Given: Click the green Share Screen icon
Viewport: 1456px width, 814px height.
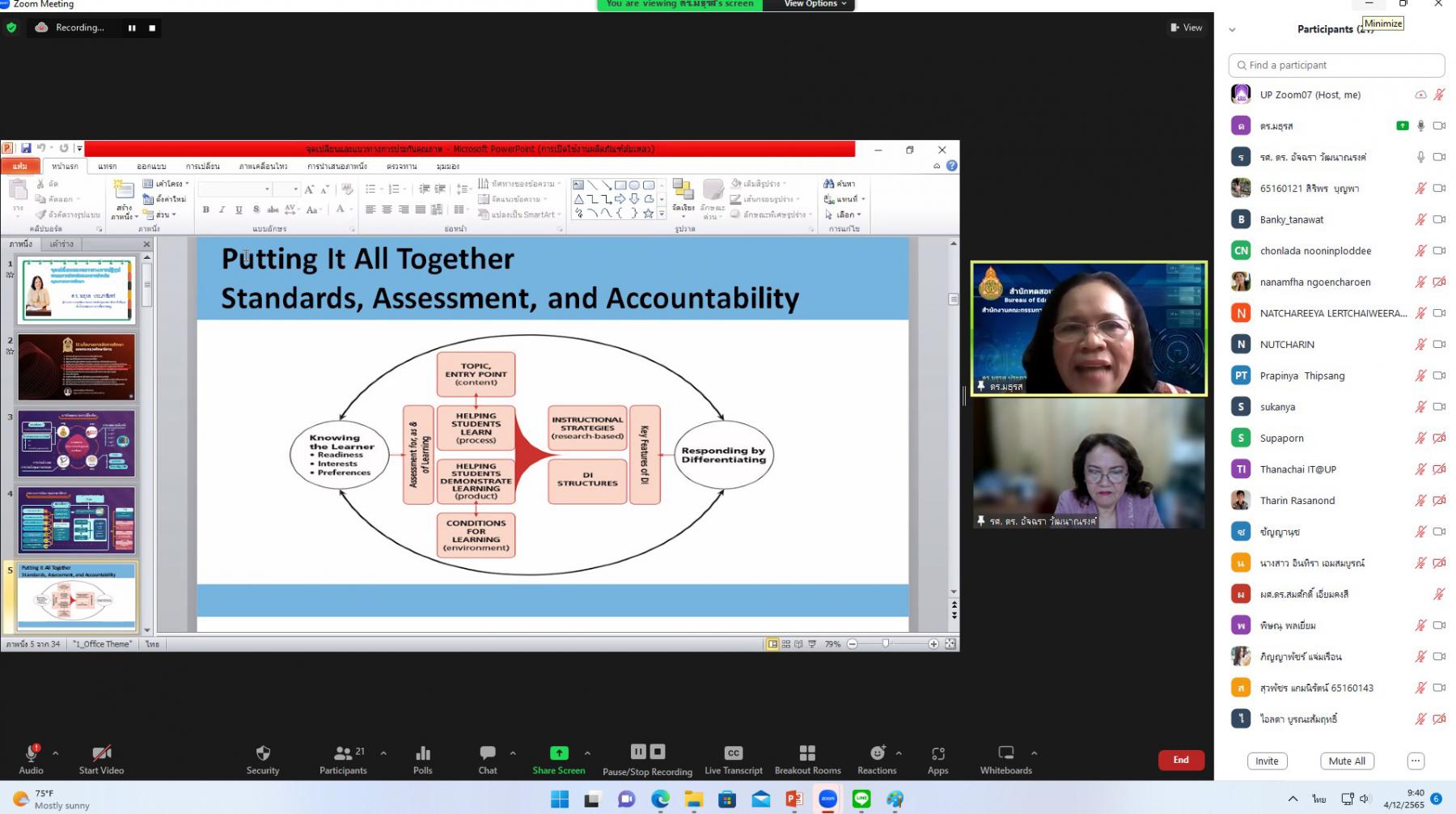Looking at the screenshot, I should (x=559, y=753).
